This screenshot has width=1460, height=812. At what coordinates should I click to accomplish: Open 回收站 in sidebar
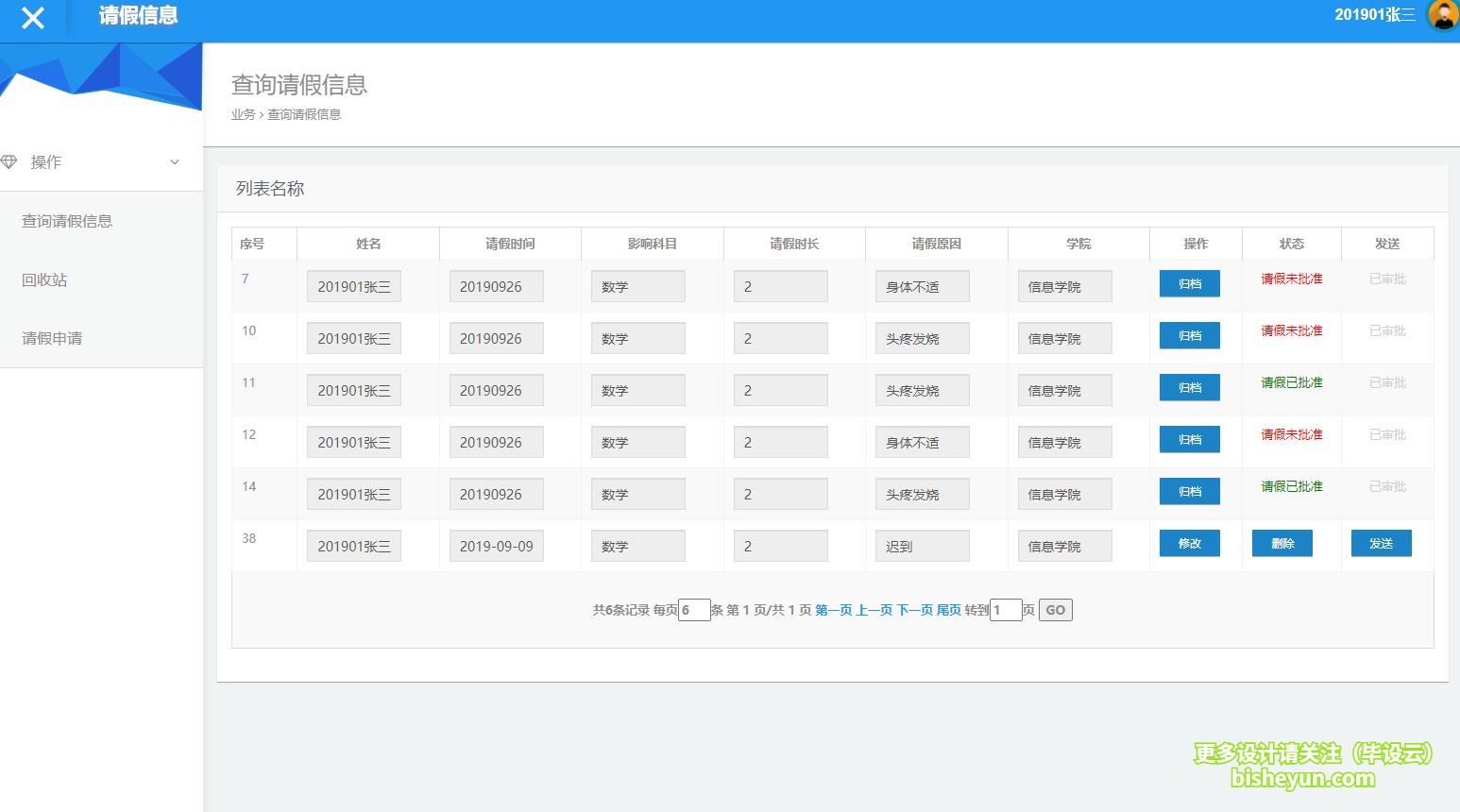point(44,279)
